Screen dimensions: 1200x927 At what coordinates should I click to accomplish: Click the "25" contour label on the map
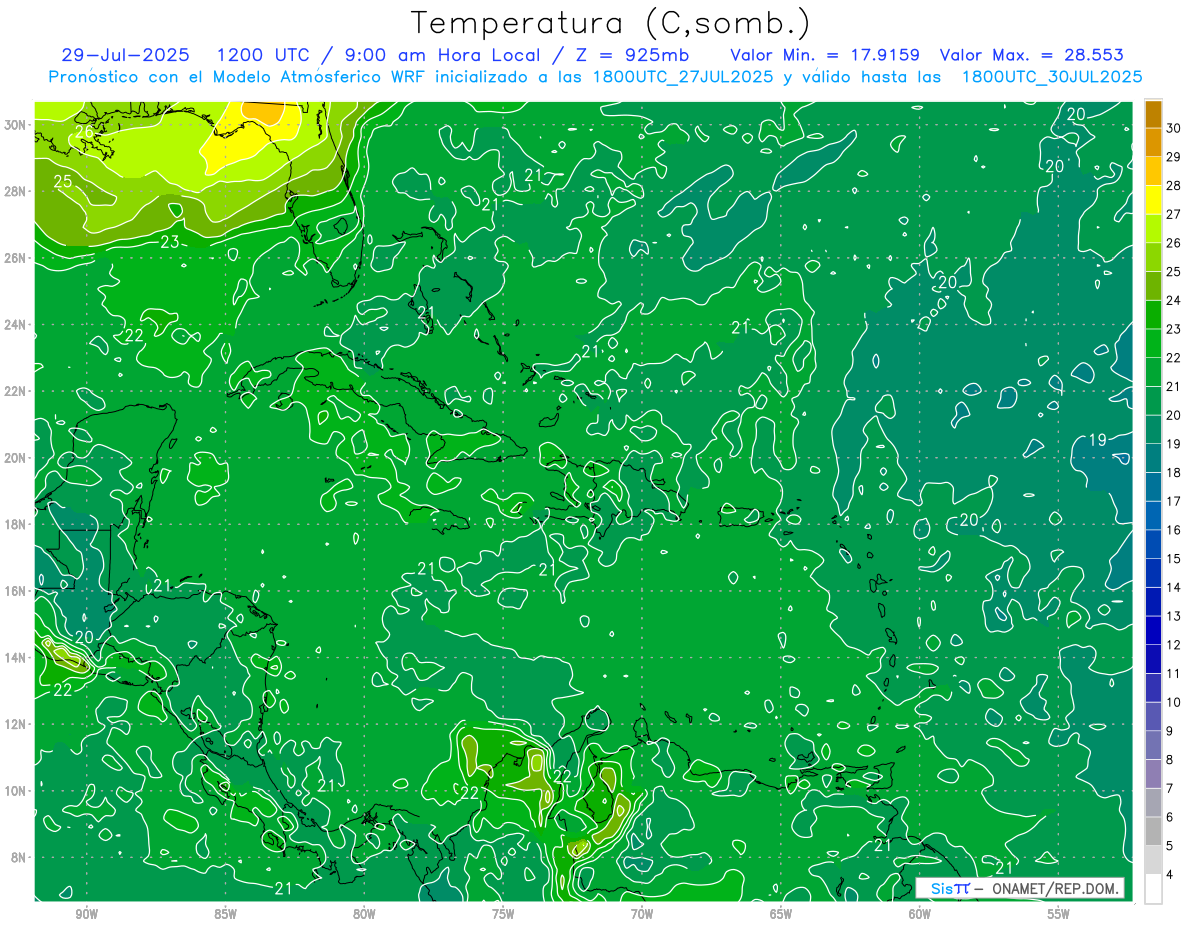[62, 181]
